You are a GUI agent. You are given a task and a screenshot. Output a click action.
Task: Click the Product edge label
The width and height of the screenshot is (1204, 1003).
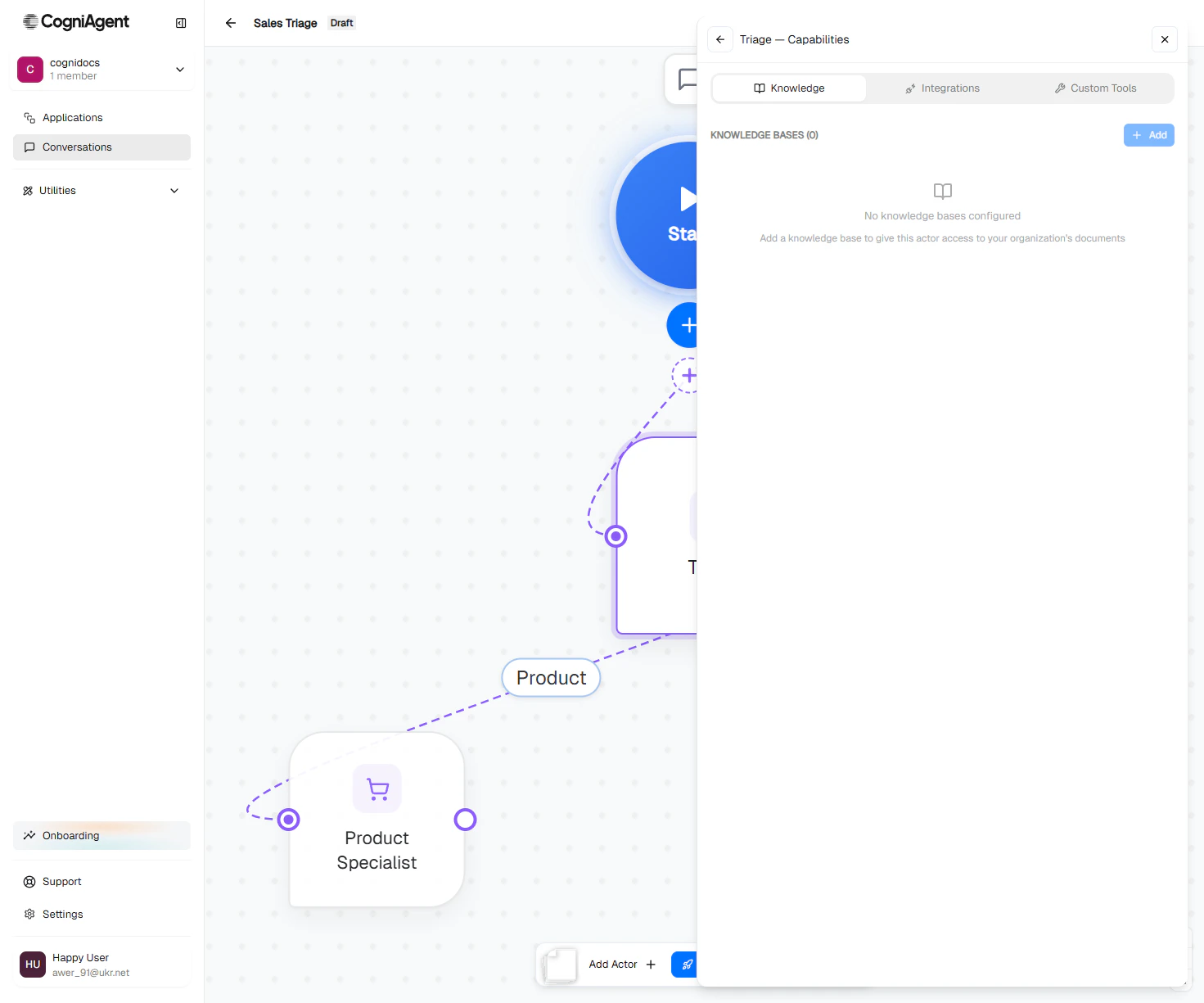[x=551, y=678]
